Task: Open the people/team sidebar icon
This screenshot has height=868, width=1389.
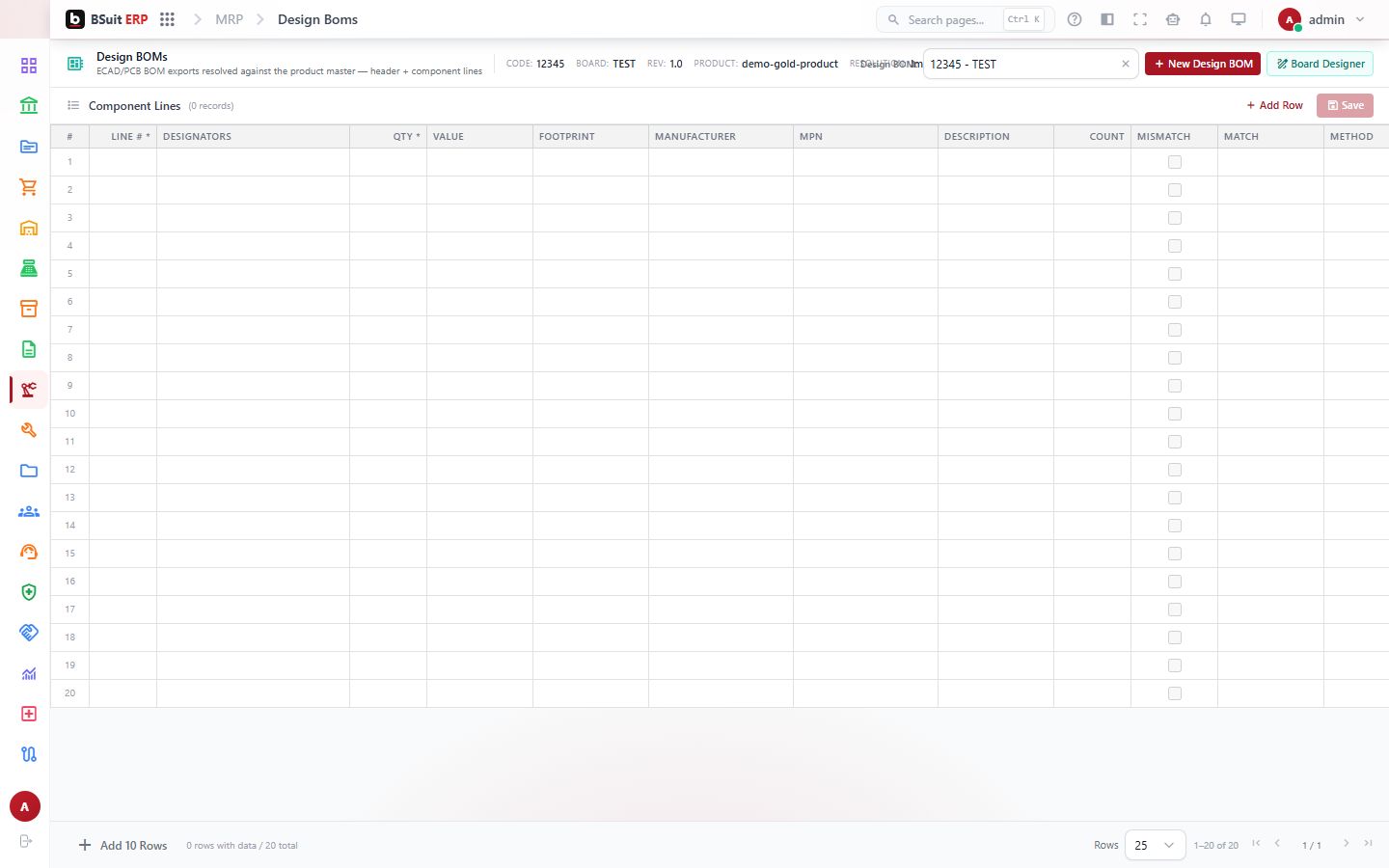Action: pyautogui.click(x=28, y=511)
